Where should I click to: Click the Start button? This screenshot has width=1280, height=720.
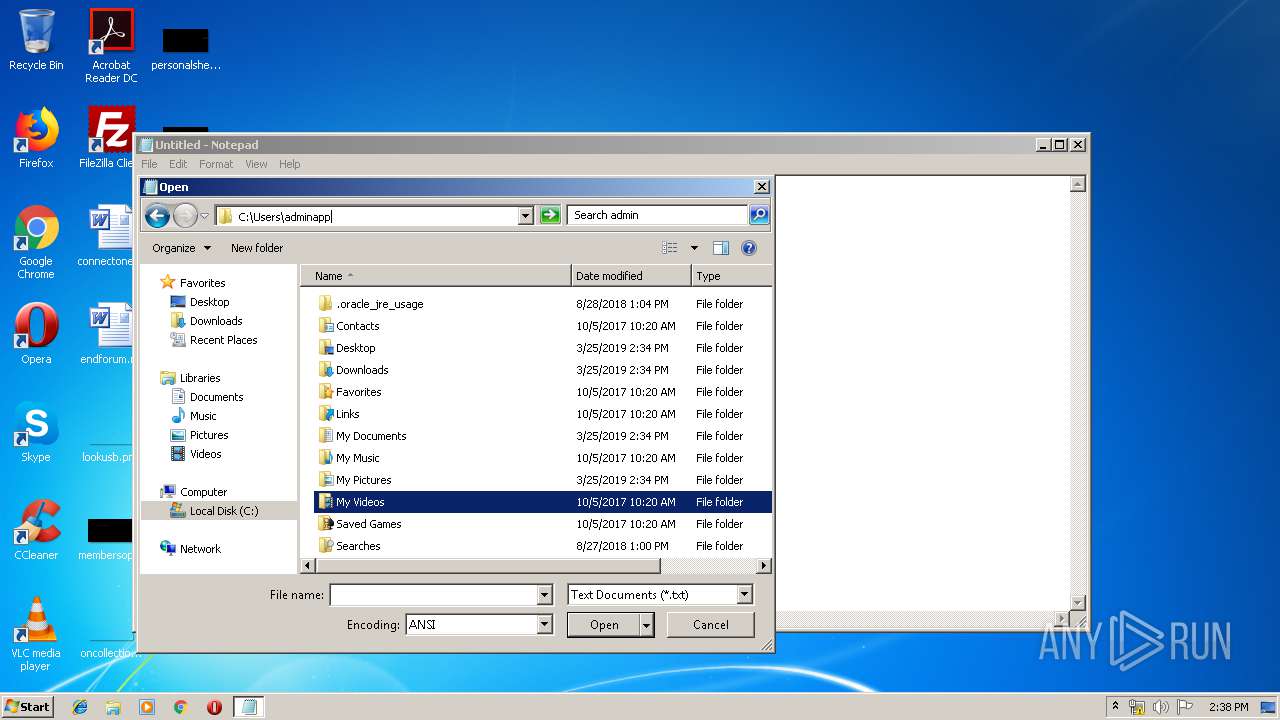click(28, 707)
